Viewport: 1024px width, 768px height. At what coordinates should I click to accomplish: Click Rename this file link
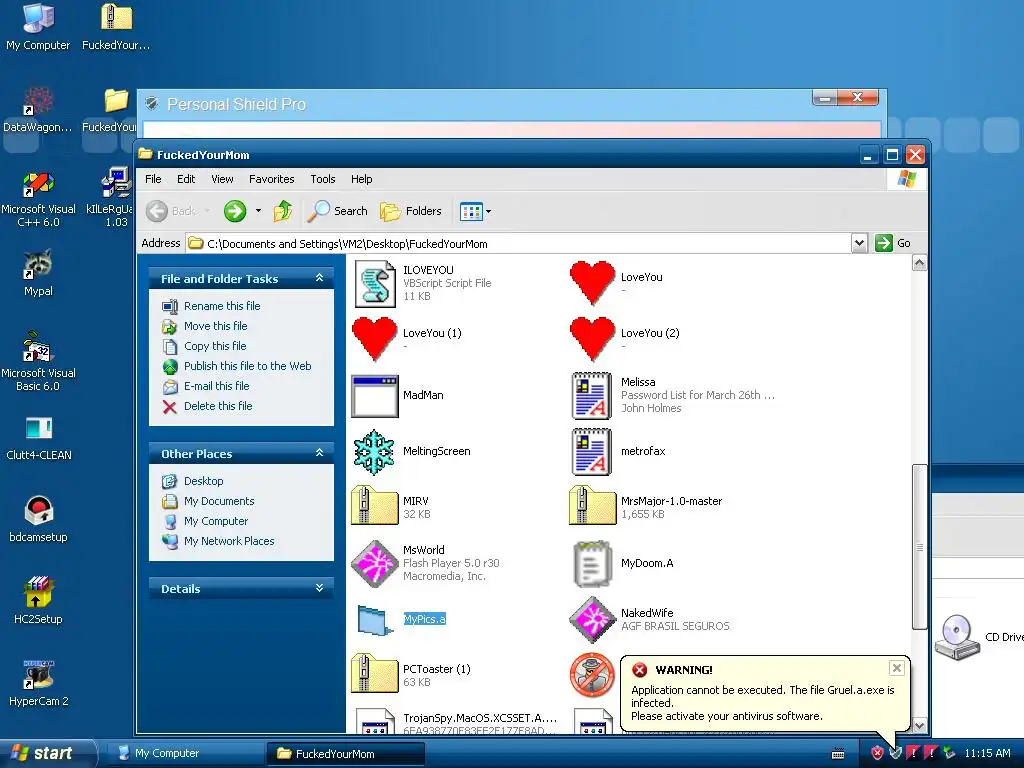222,306
